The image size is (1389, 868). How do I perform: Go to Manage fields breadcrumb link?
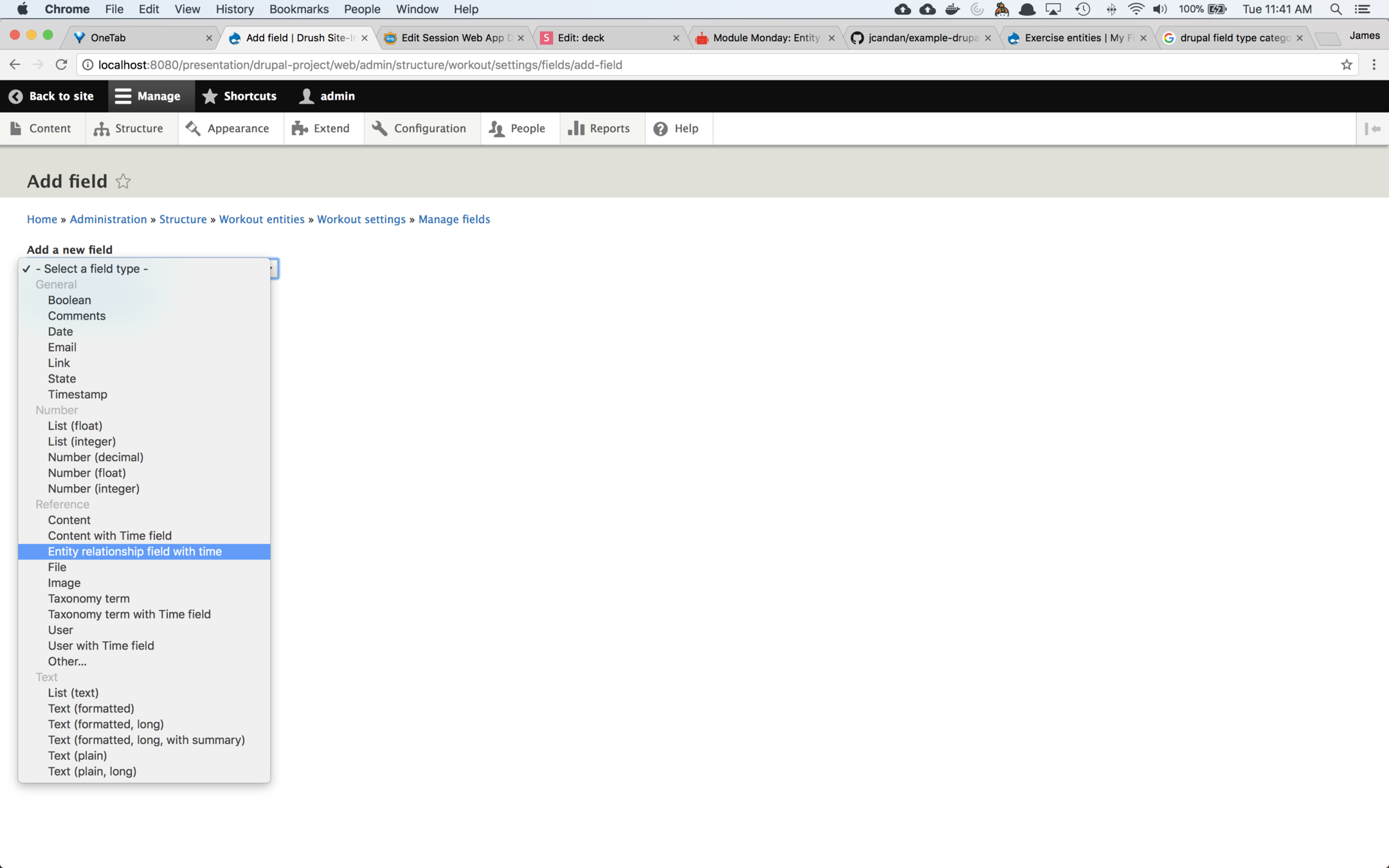[x=454, y=219]
